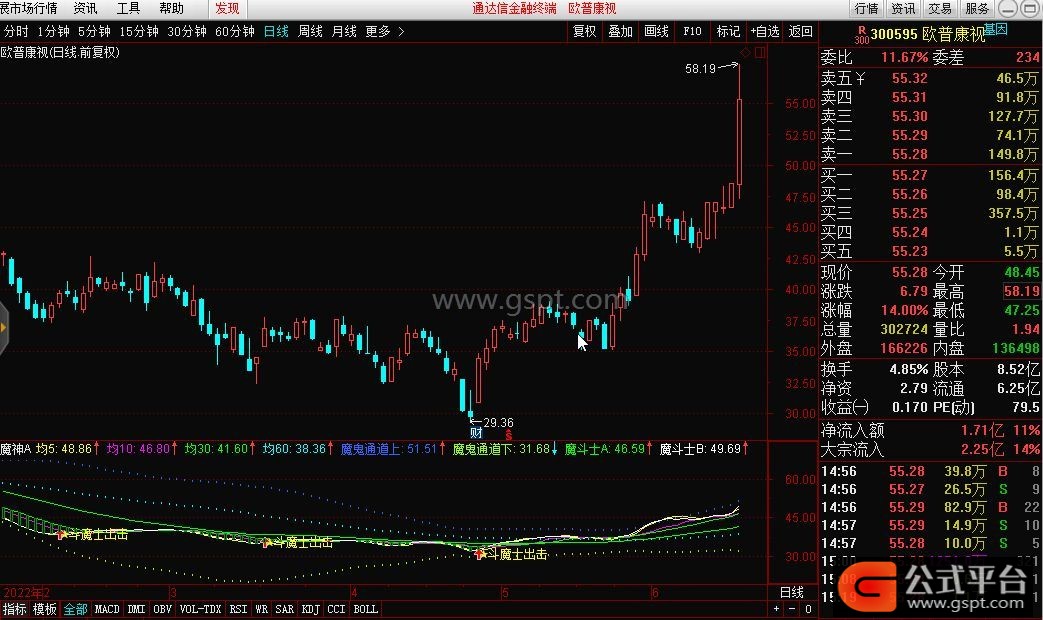Switch to the 30分钟 period
This screenshot has height=620, width=1043.
[x=187, y=31]
